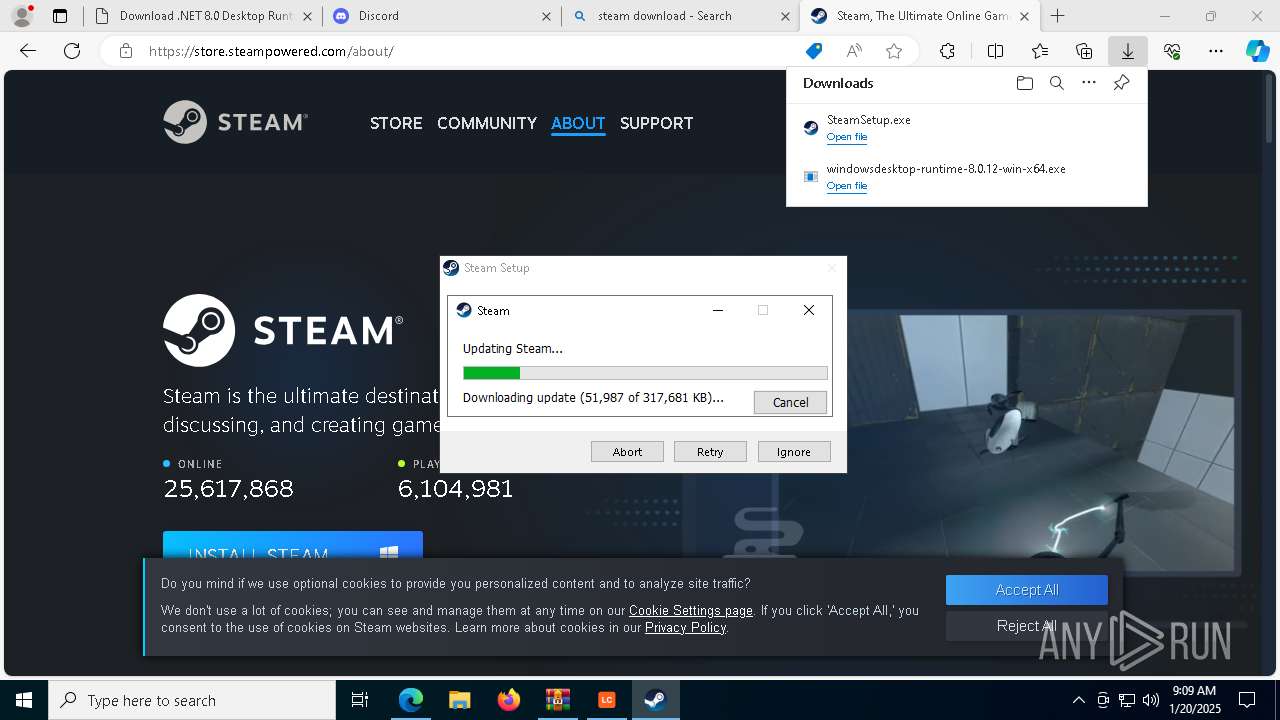Open downloads folder icon in panel
This screenshot has height=720, width=1280.
(x=1024, y=83)
